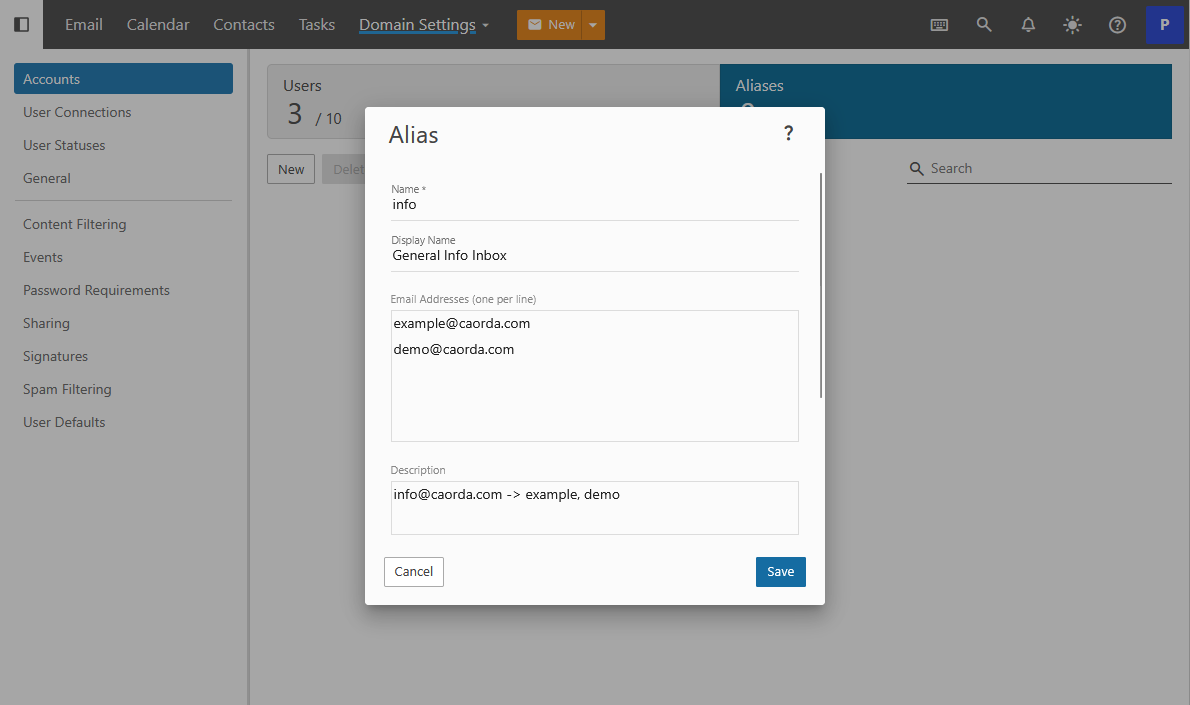Open the Calendar menu item

coord(158,25)
